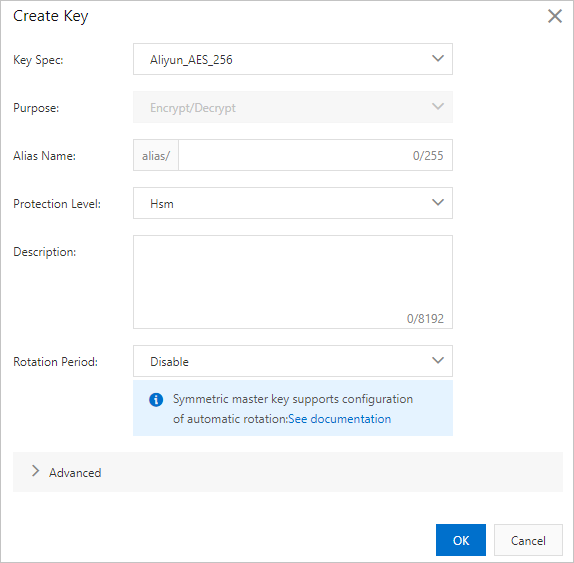Click the Protection Level chevron arrow

tap(438, 202)
